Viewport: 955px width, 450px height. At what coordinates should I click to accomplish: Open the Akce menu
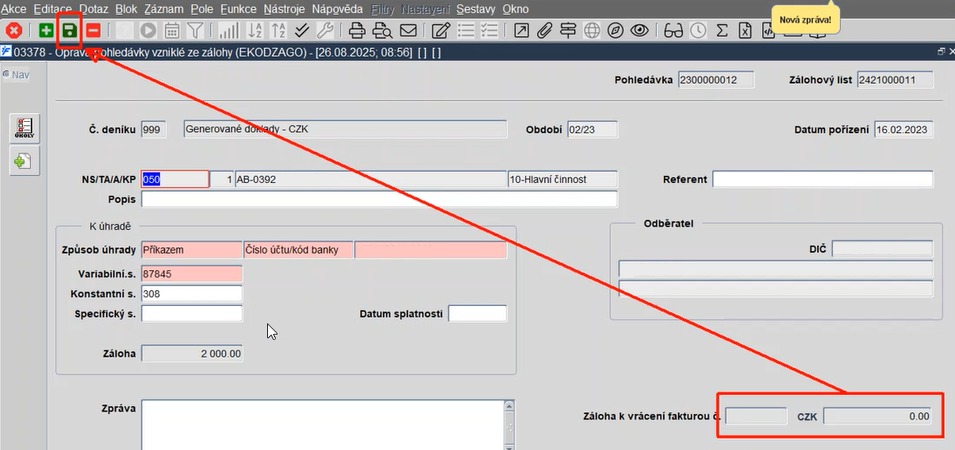14,9
